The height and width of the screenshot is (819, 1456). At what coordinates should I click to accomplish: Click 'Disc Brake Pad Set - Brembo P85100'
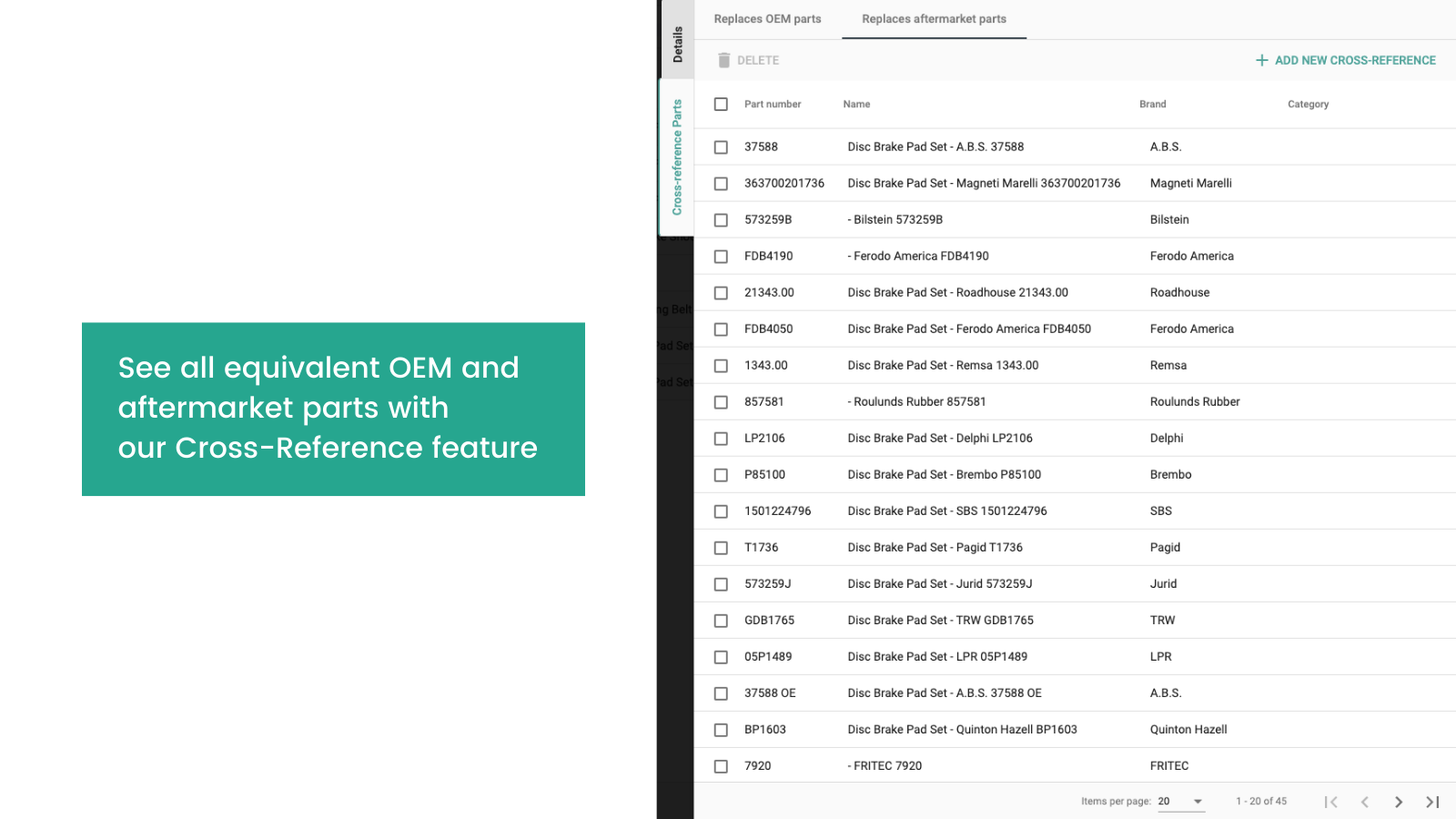(944, 474)
